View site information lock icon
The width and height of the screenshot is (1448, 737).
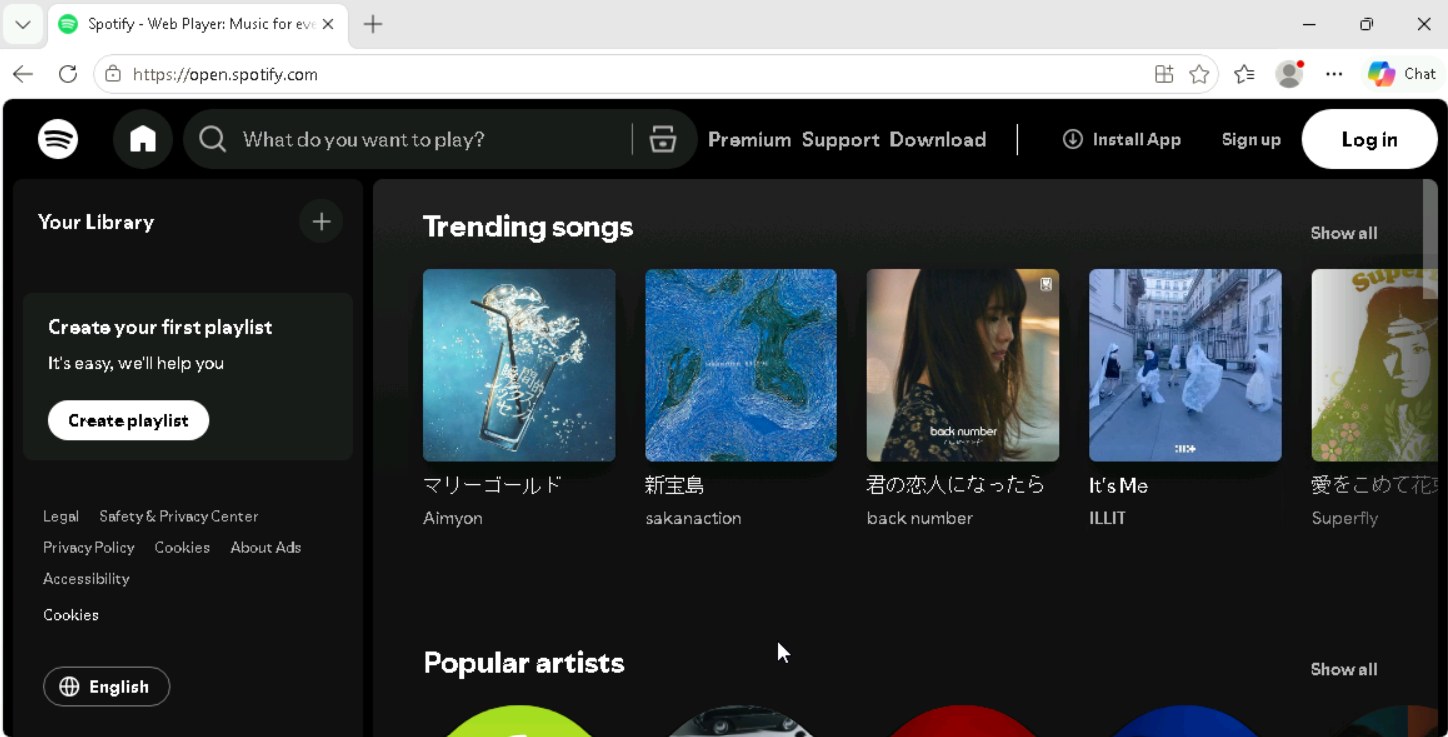[x=113, y=74]
